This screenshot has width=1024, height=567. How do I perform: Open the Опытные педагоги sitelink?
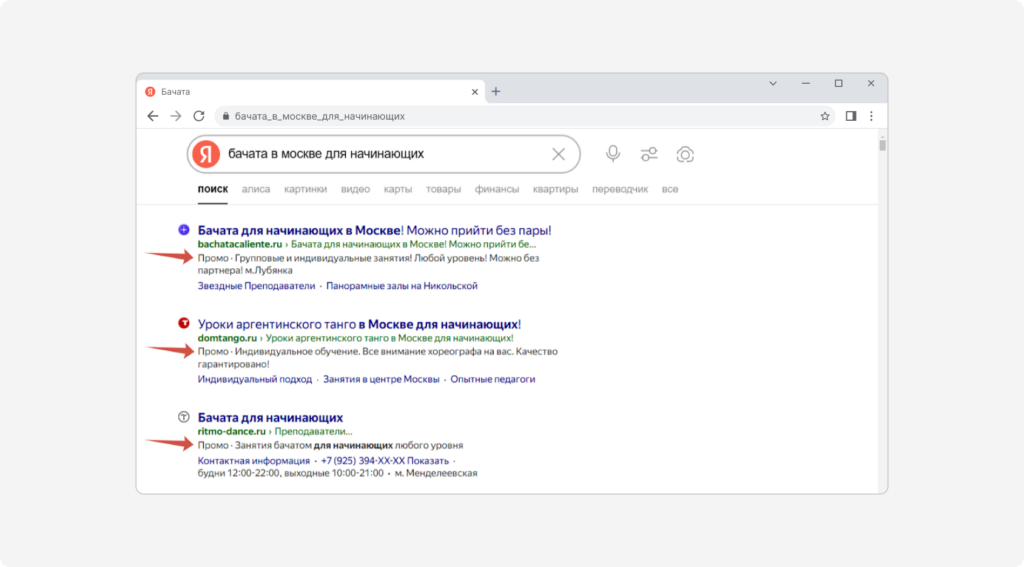tap(492, 379)
